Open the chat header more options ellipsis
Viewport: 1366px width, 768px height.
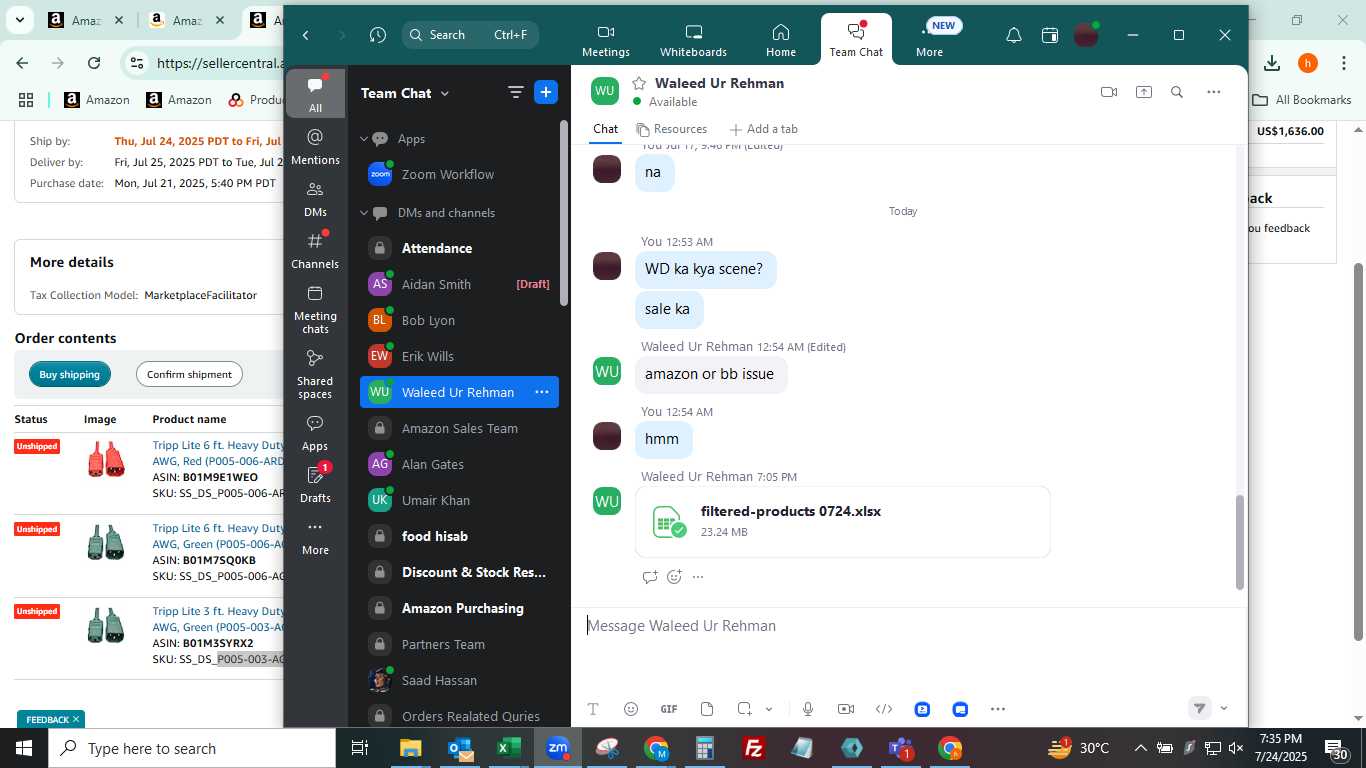(x=1214, y=92)
